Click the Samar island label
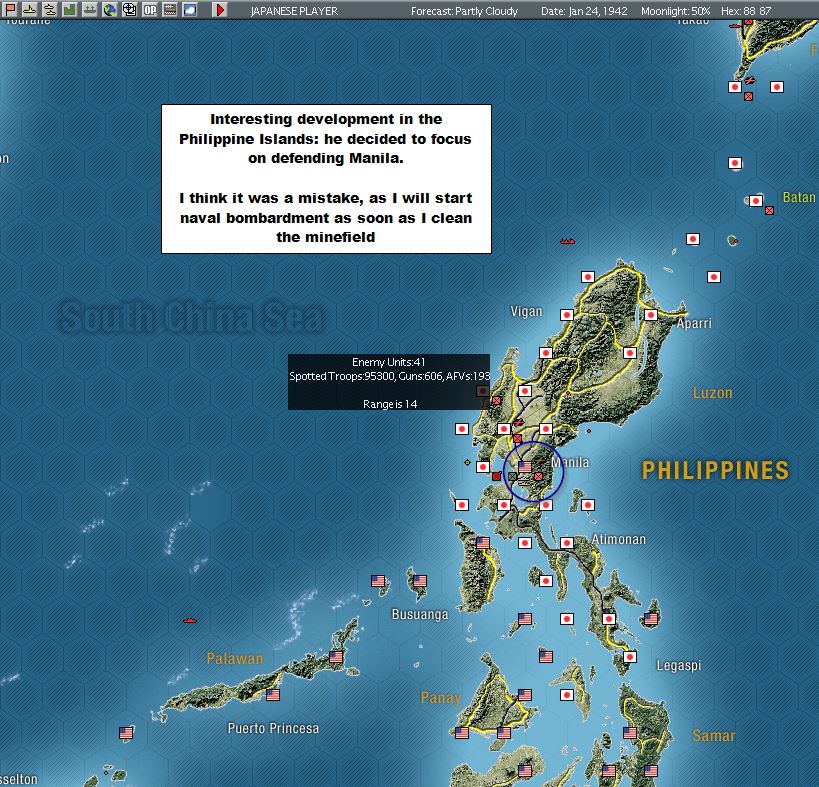819x787 pixels. [x=713, y=736]
